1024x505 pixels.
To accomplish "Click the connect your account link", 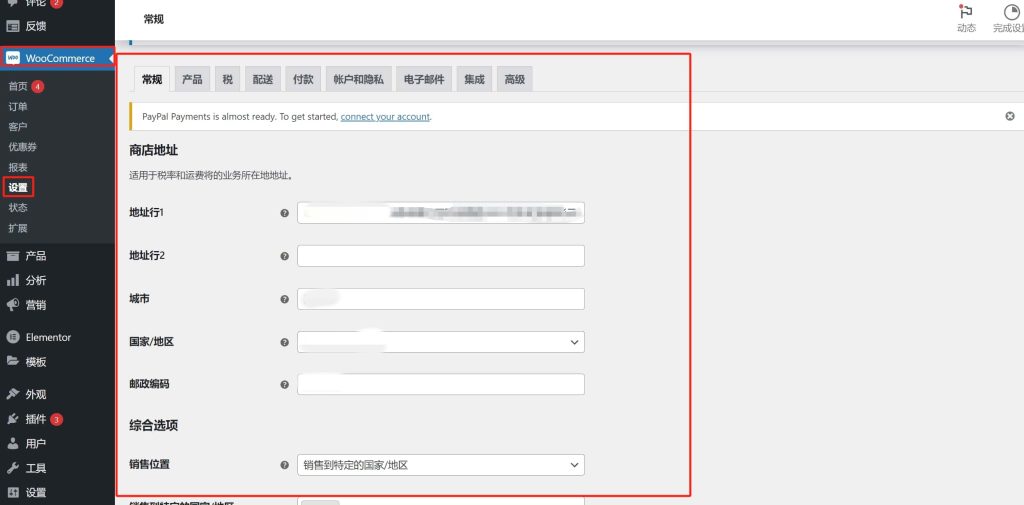I will tap(385, 117).
